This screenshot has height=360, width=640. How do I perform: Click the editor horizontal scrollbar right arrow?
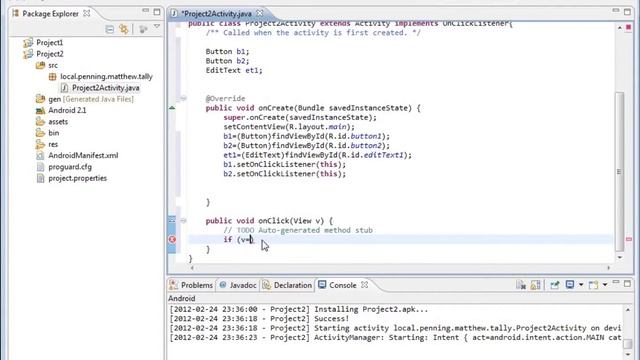(609, 268)
